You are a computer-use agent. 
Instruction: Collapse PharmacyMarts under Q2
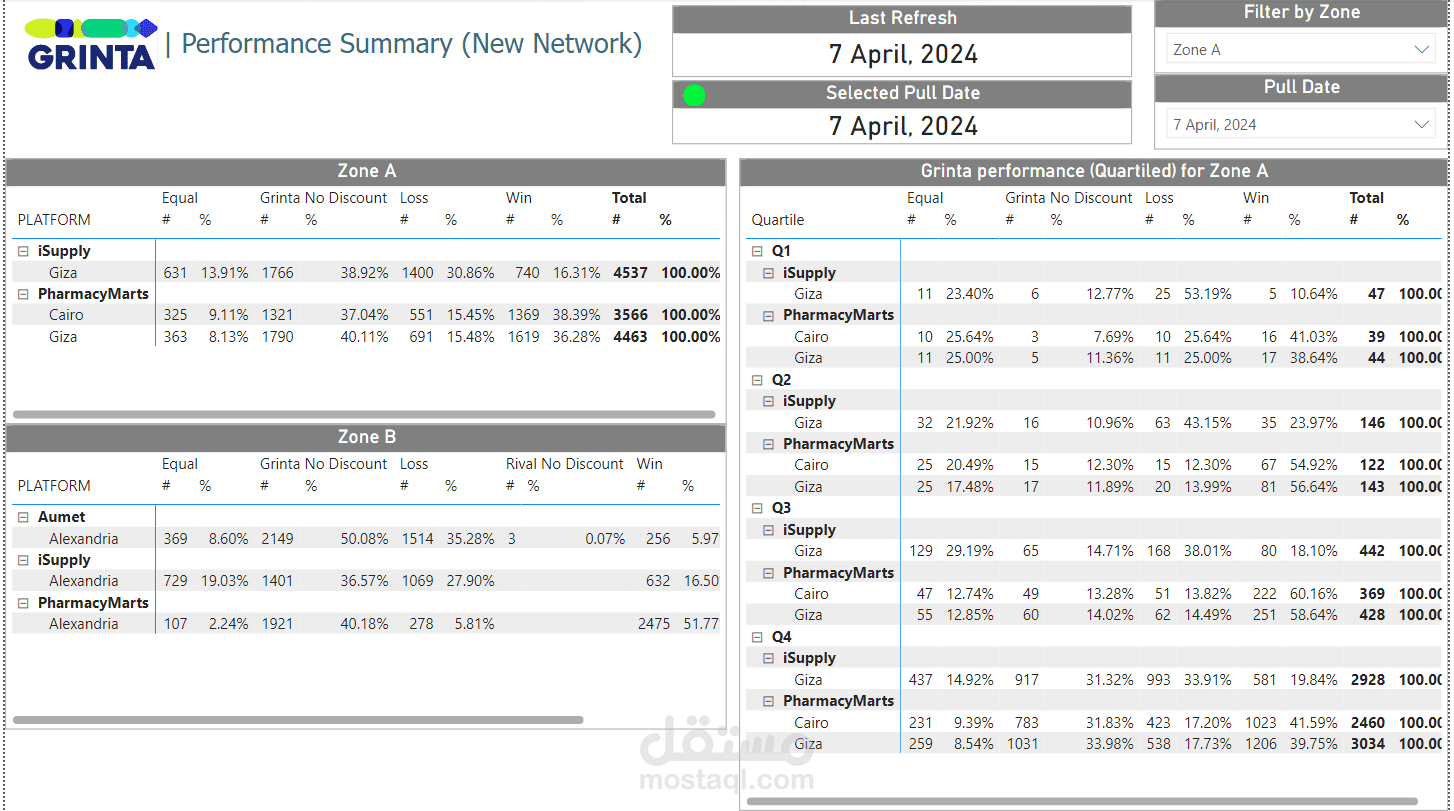pyautogui.click(x=768, y=444)
